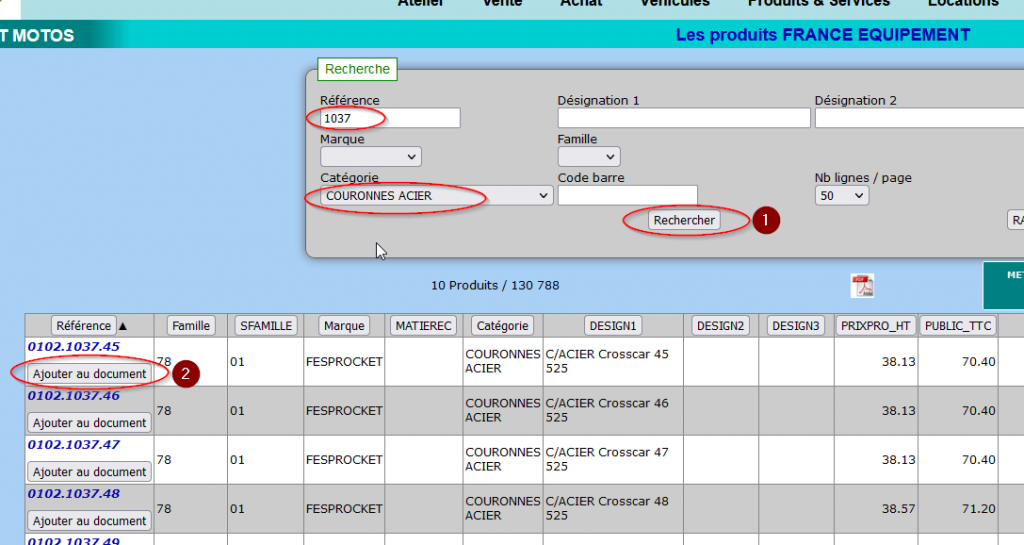
Task: Add product 0102.1037.48 to document
Action: tap(89, 521)
